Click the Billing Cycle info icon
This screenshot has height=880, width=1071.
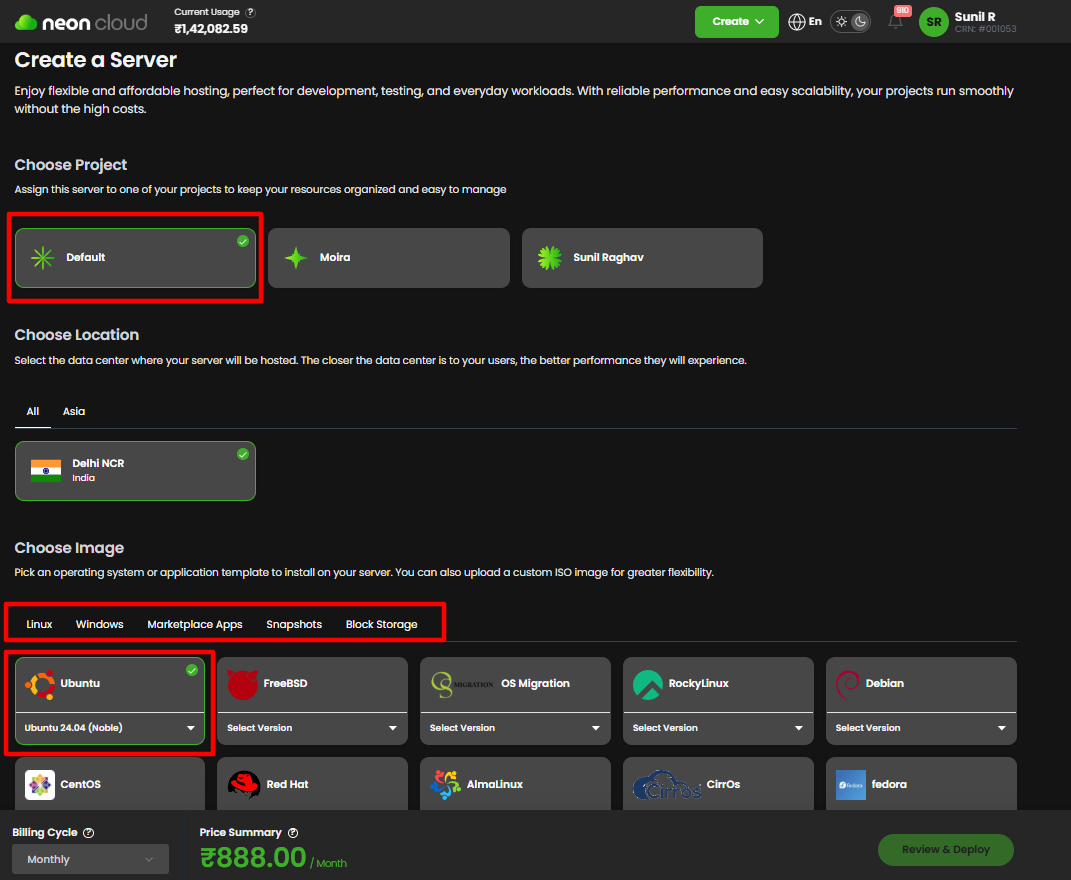(x=89, y=832)
